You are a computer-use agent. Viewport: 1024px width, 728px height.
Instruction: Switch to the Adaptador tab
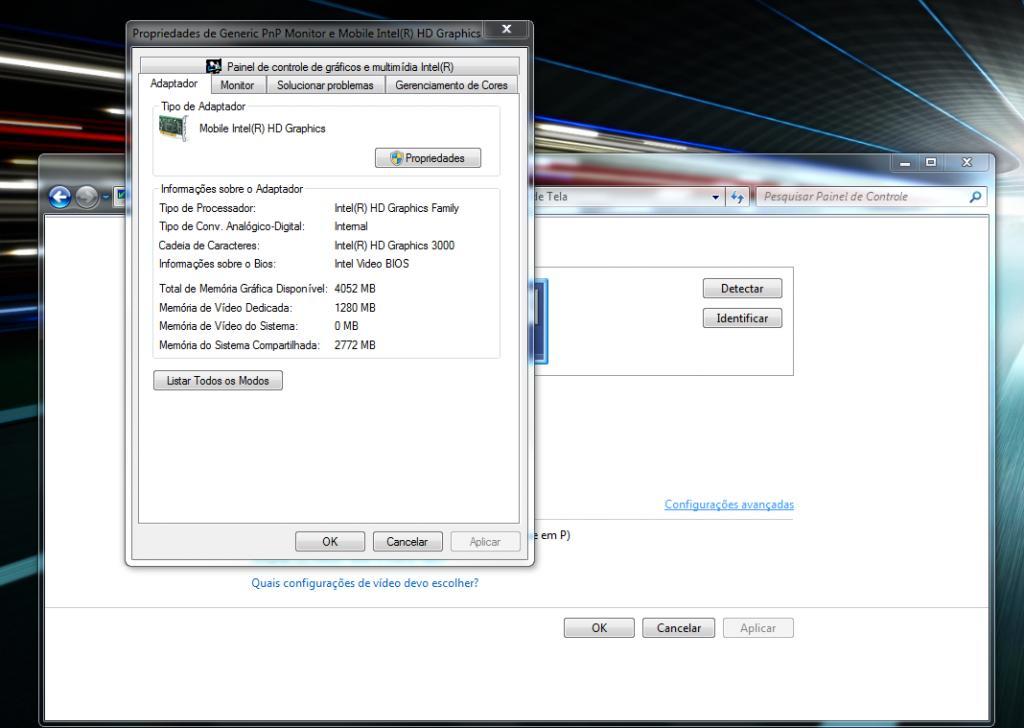tap(174, 84)
